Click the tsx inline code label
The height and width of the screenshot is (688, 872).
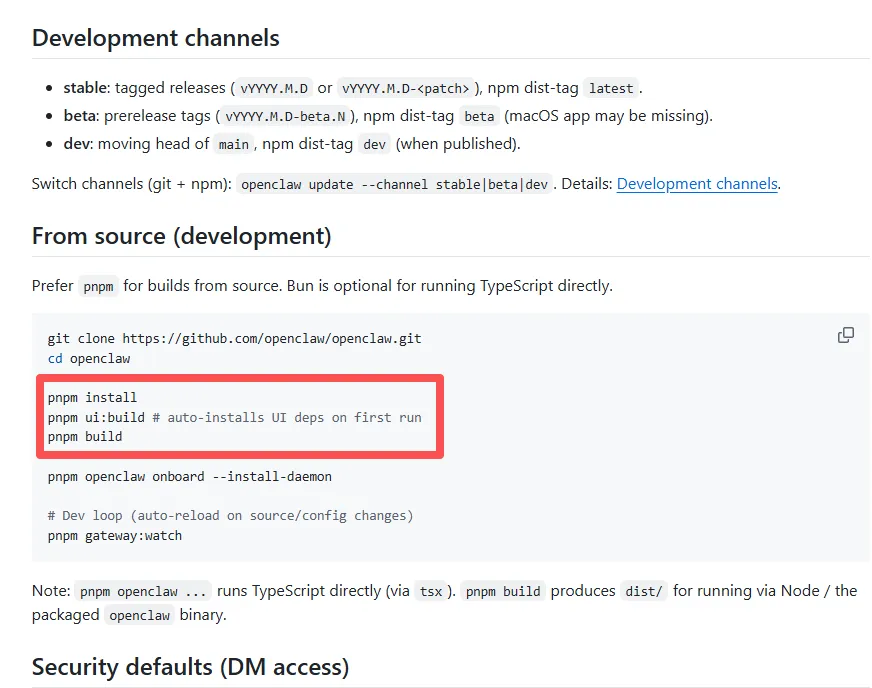[x=430, y=591]
